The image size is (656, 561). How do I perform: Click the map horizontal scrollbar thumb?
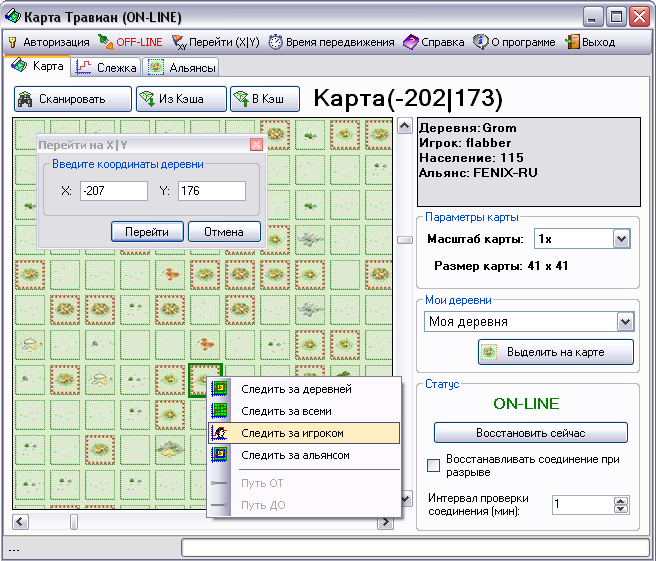coord(74,522)
